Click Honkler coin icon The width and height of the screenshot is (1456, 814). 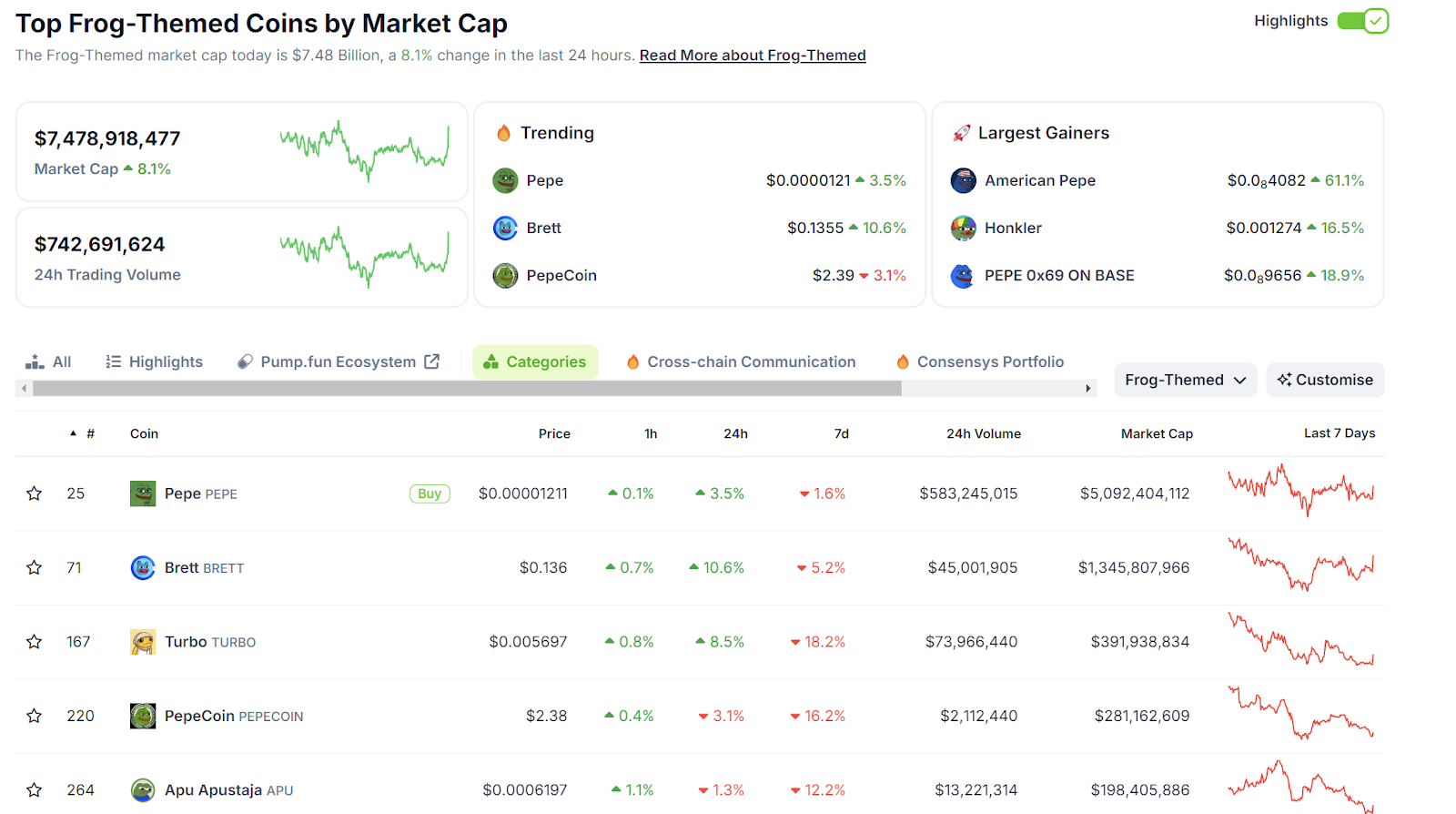click(963, 228)
